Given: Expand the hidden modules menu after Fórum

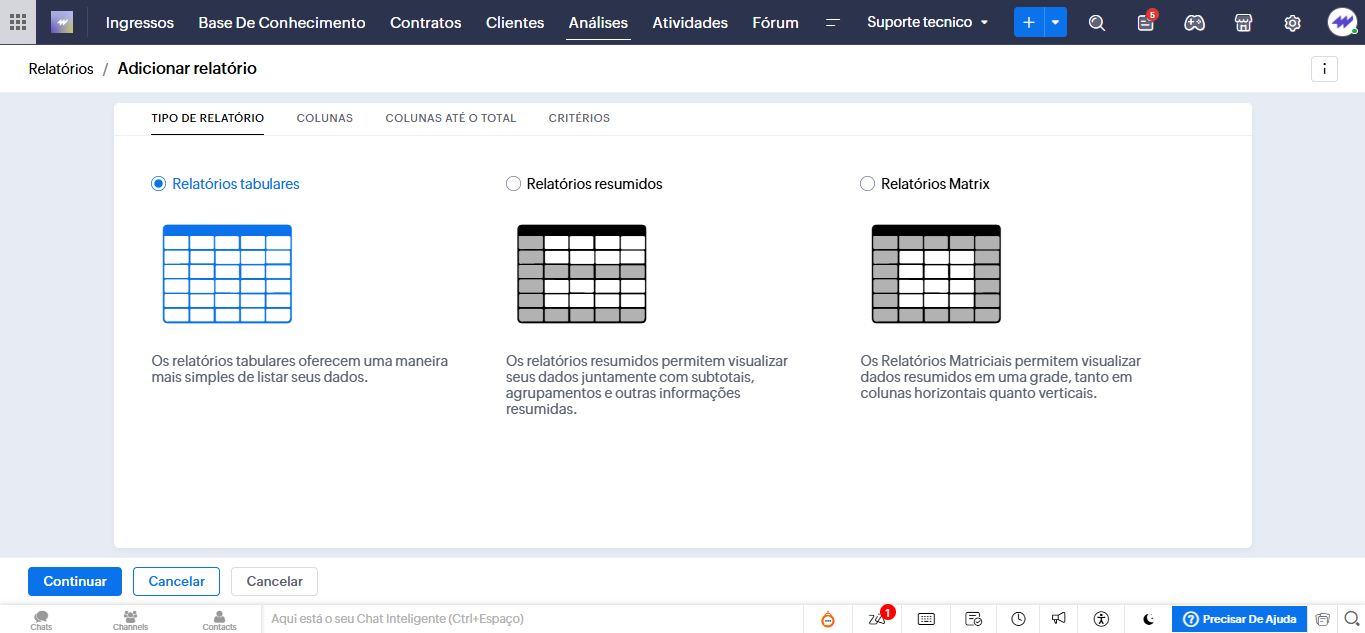Looking at the screenshot, I should click(x=832, y=22).
